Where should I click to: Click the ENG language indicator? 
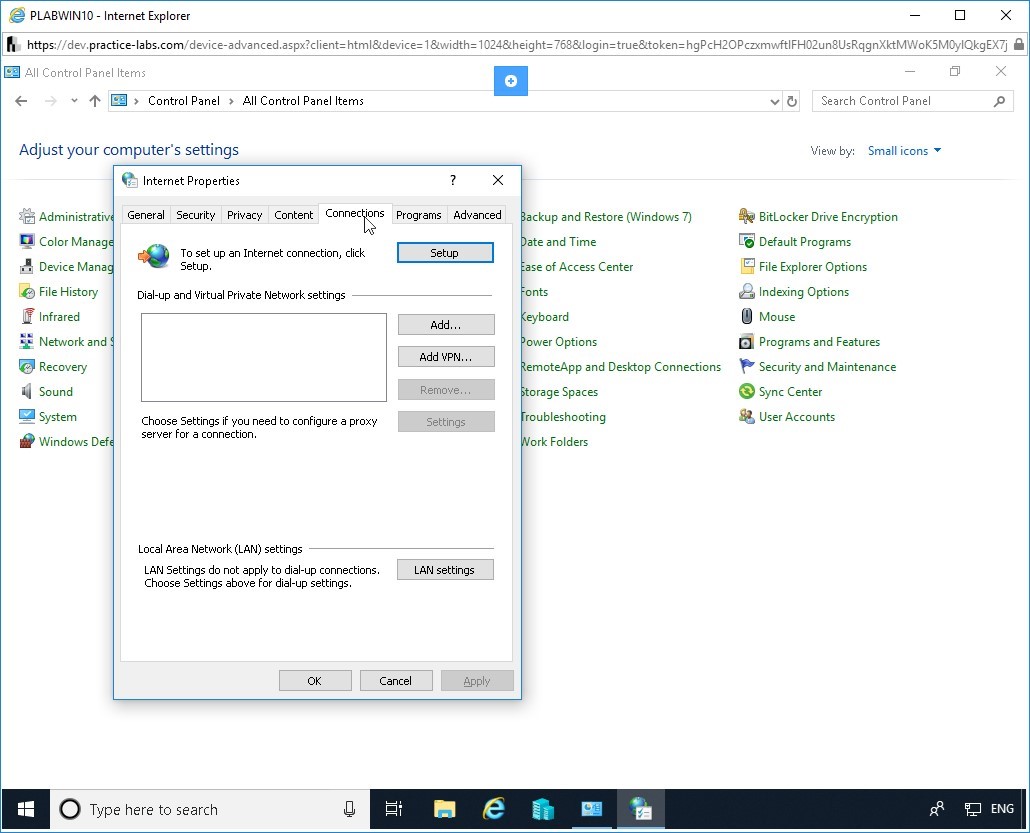[x=1002, y=809]
